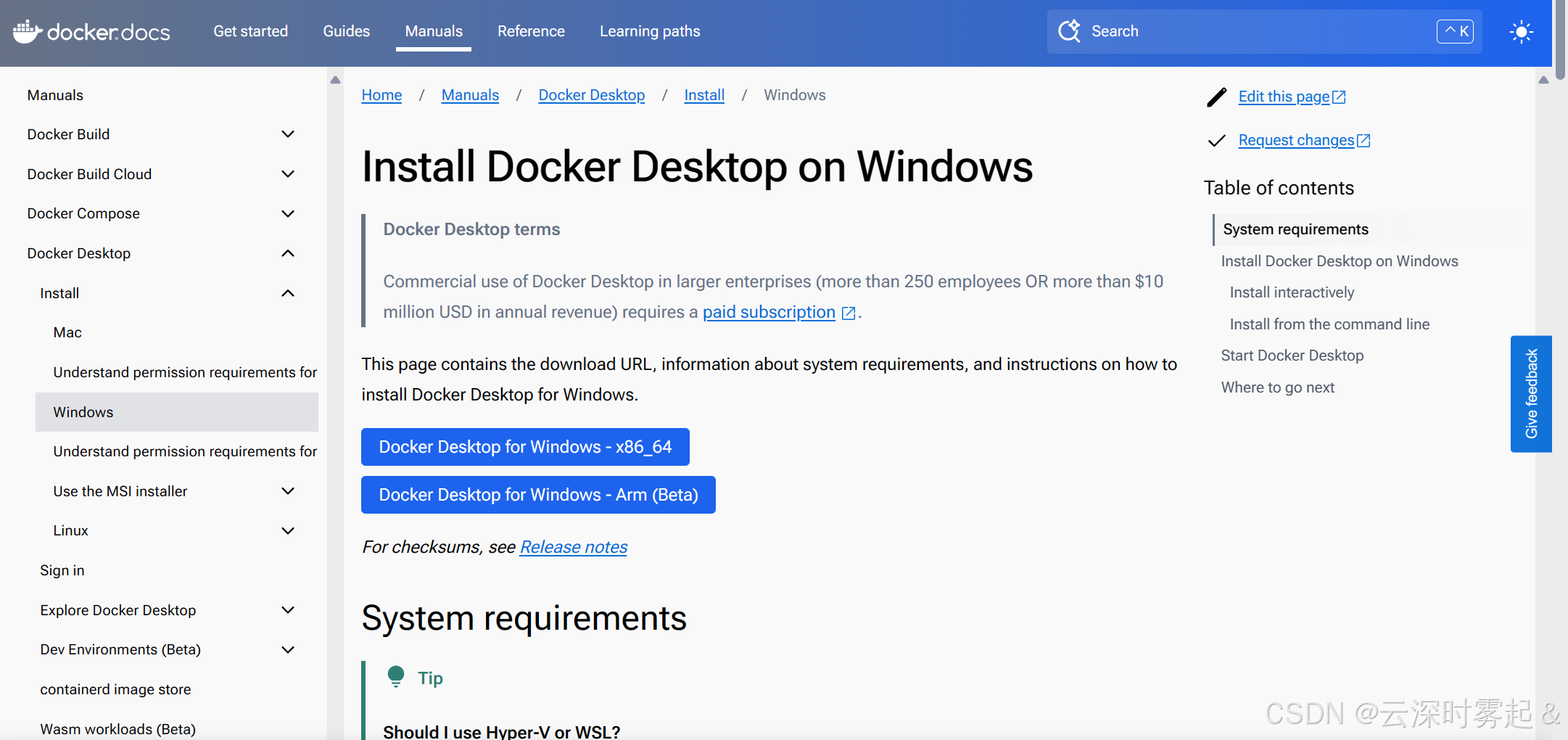The image size is (1568, 740).
Task: Open the Reference nav item
Action: (x=531, y=31)
